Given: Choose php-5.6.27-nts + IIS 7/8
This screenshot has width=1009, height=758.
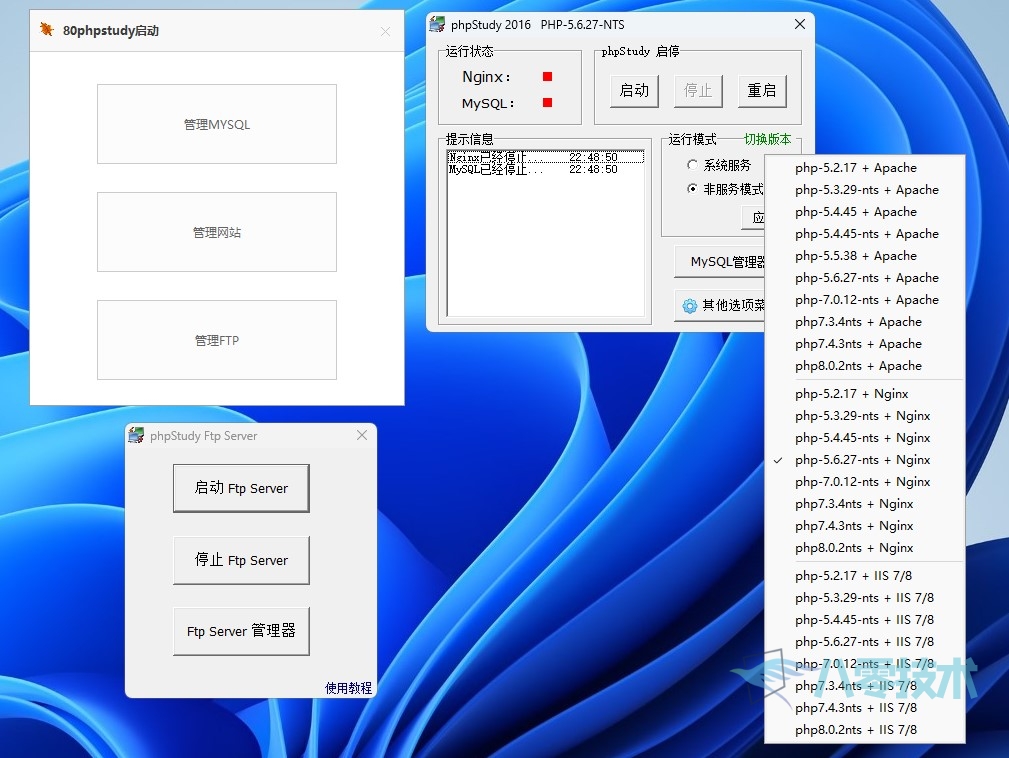Looking at the screenshot, I should (x=865, y=642).
